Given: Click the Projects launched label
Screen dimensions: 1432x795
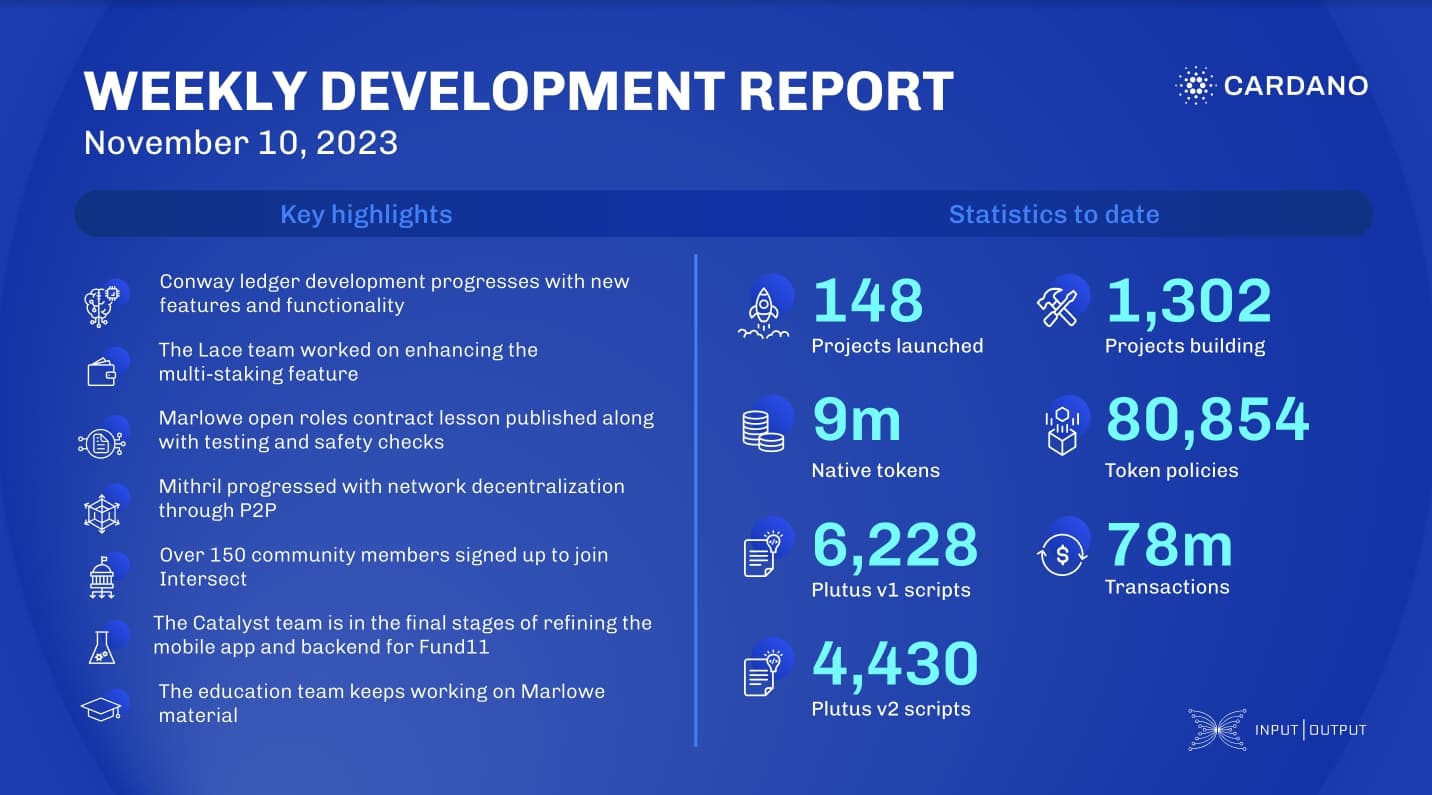Looking at the screenshot, I should point(897,346).
